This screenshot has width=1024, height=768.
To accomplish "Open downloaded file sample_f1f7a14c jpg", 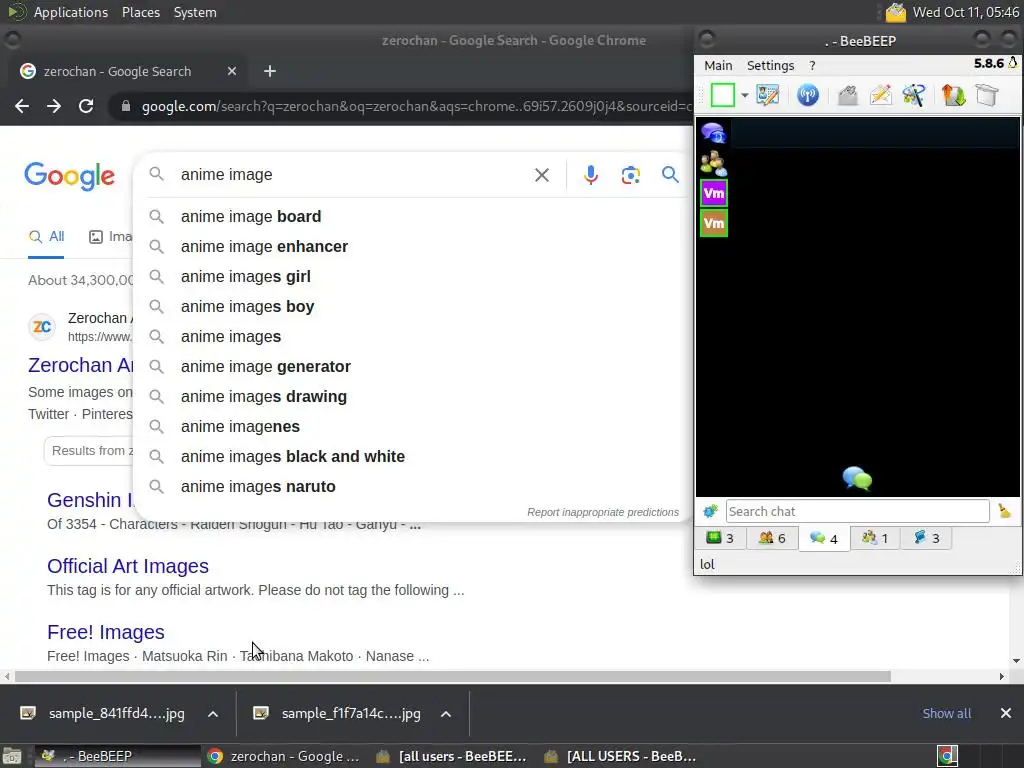I will tap(337, 714).
